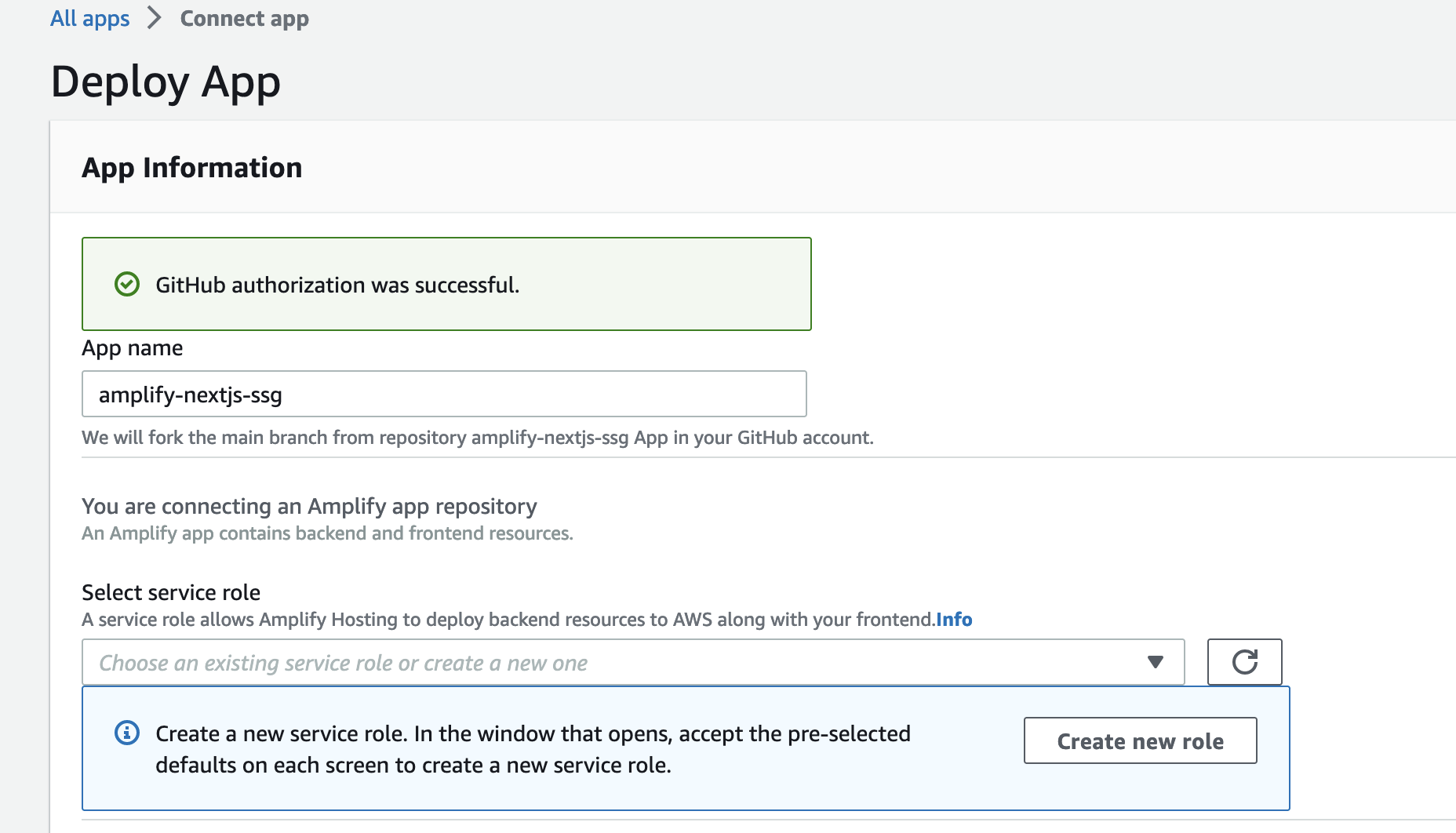Screen dimensions: 1456x833
Task: Click the Amplify app repository heading text
Action: point(308,506)
